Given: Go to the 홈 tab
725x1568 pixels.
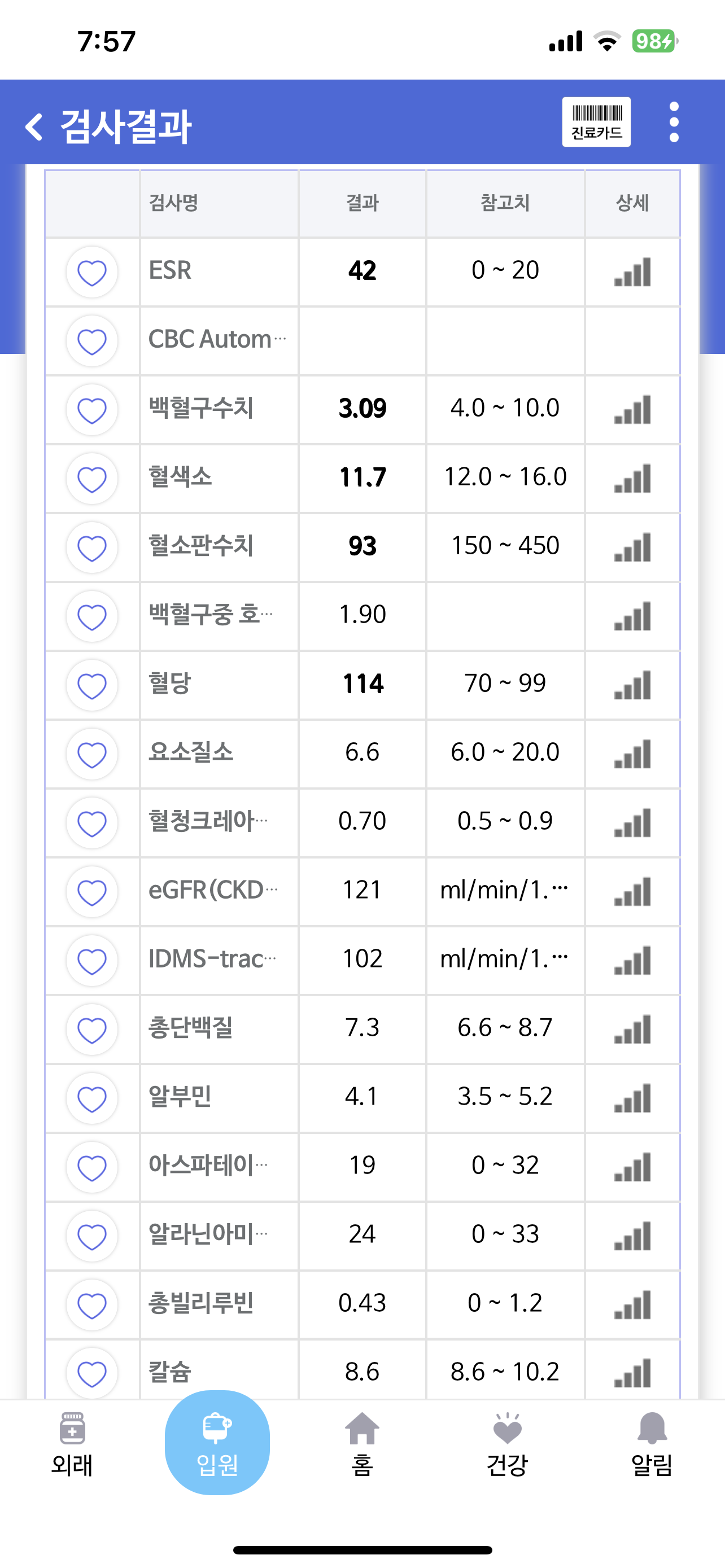Looking at the screenshot, I should click(362, 1444).
